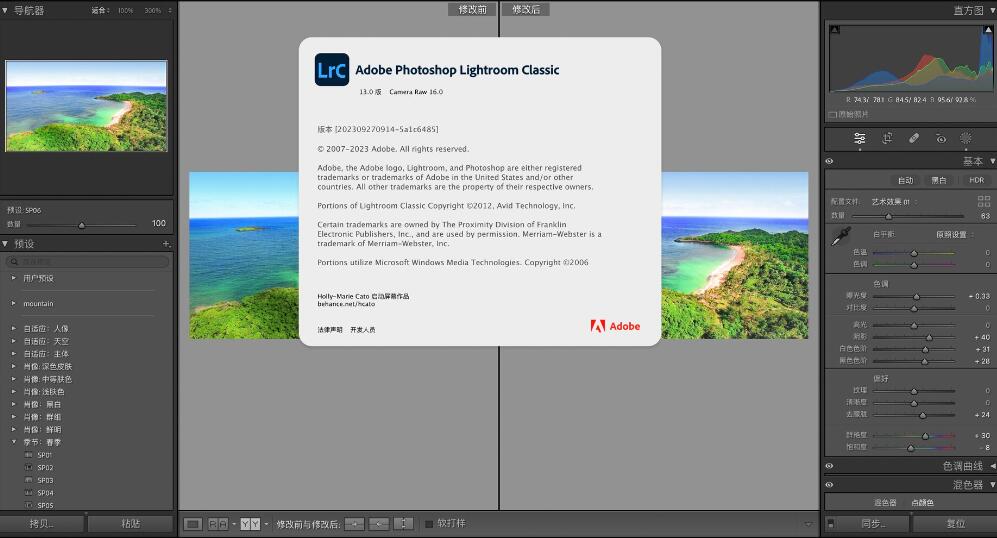Select 适合 fit zoom in navigator
Viewport: 997px width, 538px height.
coord(99,10)
